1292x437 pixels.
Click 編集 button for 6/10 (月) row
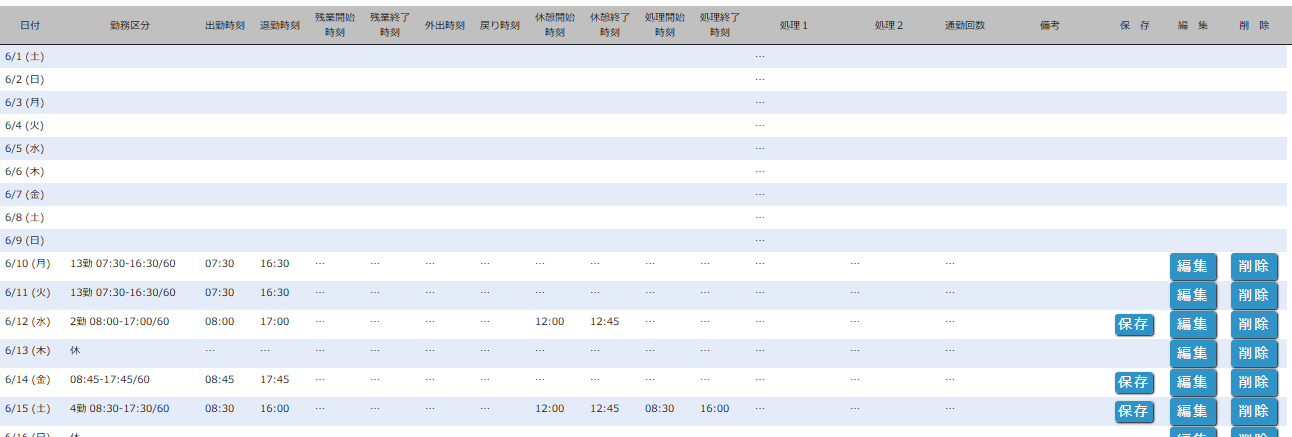(x=1193, y=266)
